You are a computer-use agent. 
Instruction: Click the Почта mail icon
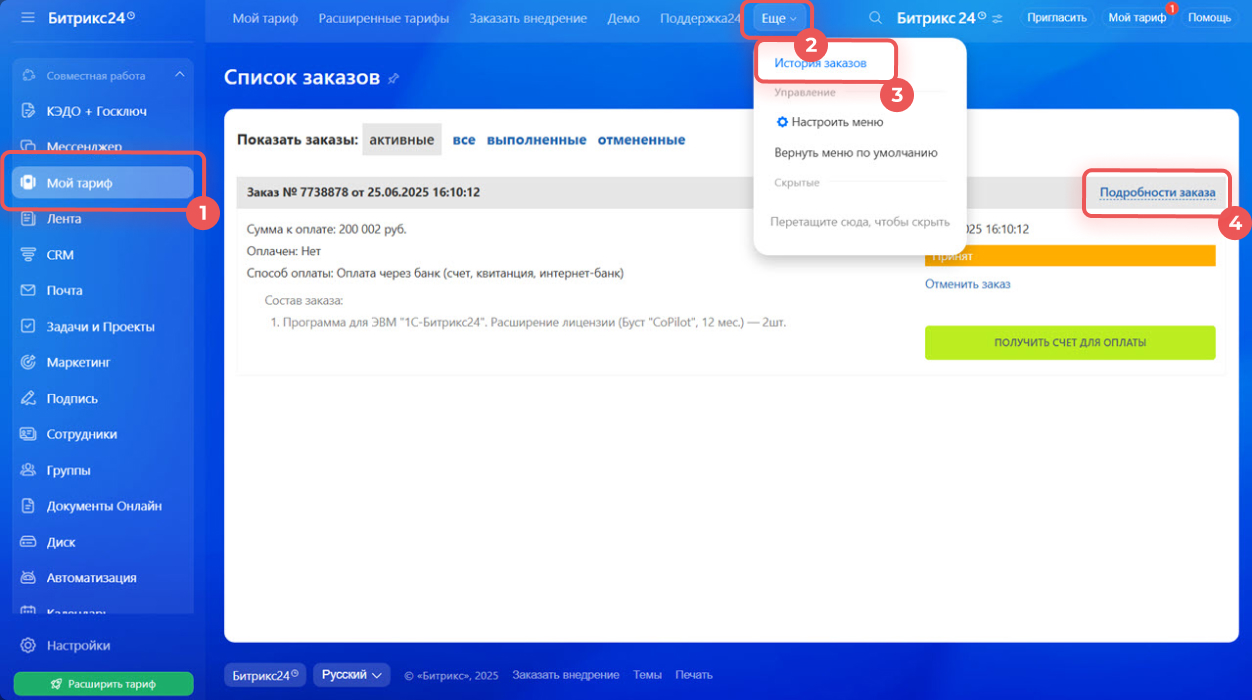coord(29,291)
